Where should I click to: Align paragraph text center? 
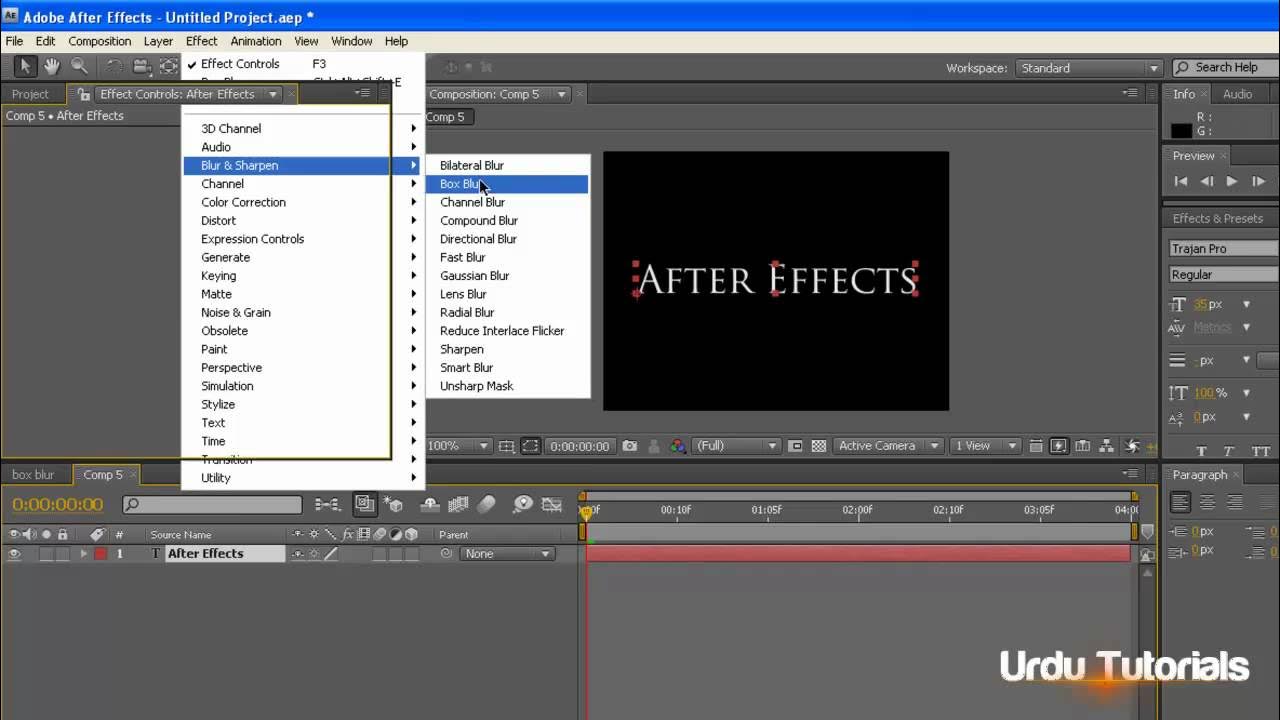1207,503
